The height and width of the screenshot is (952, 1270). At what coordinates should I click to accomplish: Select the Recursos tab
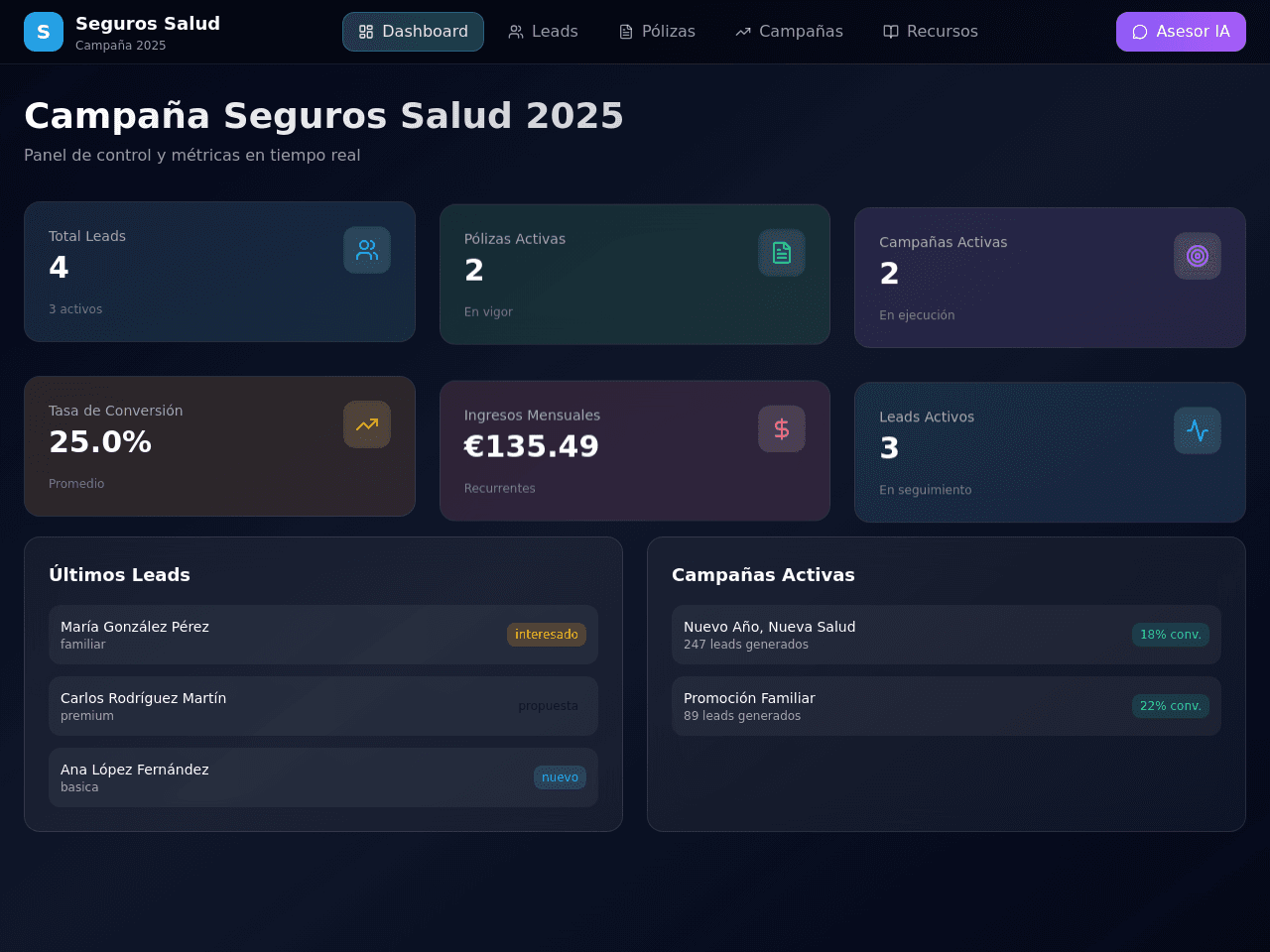pyautogui.click(x=931, y=32)
